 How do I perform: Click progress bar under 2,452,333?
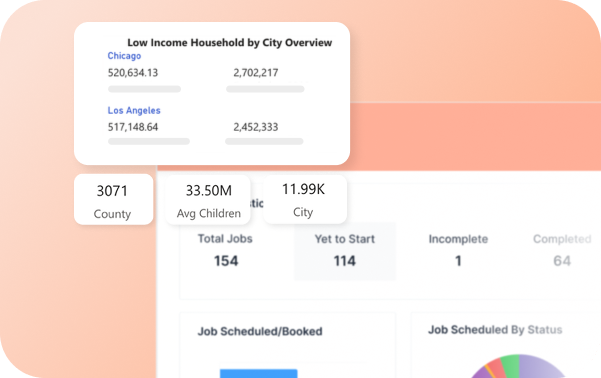click(x=264, y=141)
